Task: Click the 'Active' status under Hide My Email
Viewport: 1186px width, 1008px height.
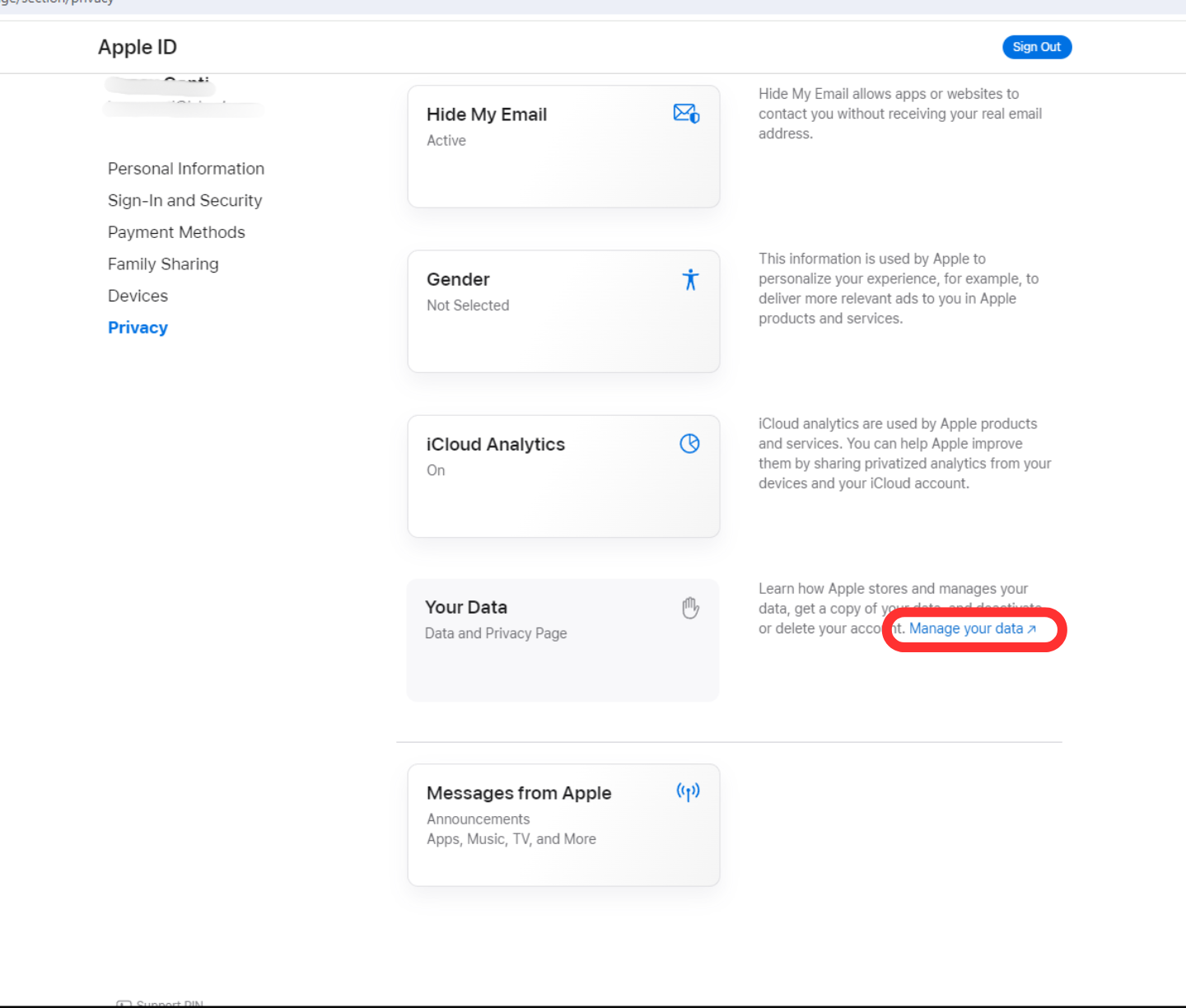Action: pyautogui.click(x=446, y=141)
